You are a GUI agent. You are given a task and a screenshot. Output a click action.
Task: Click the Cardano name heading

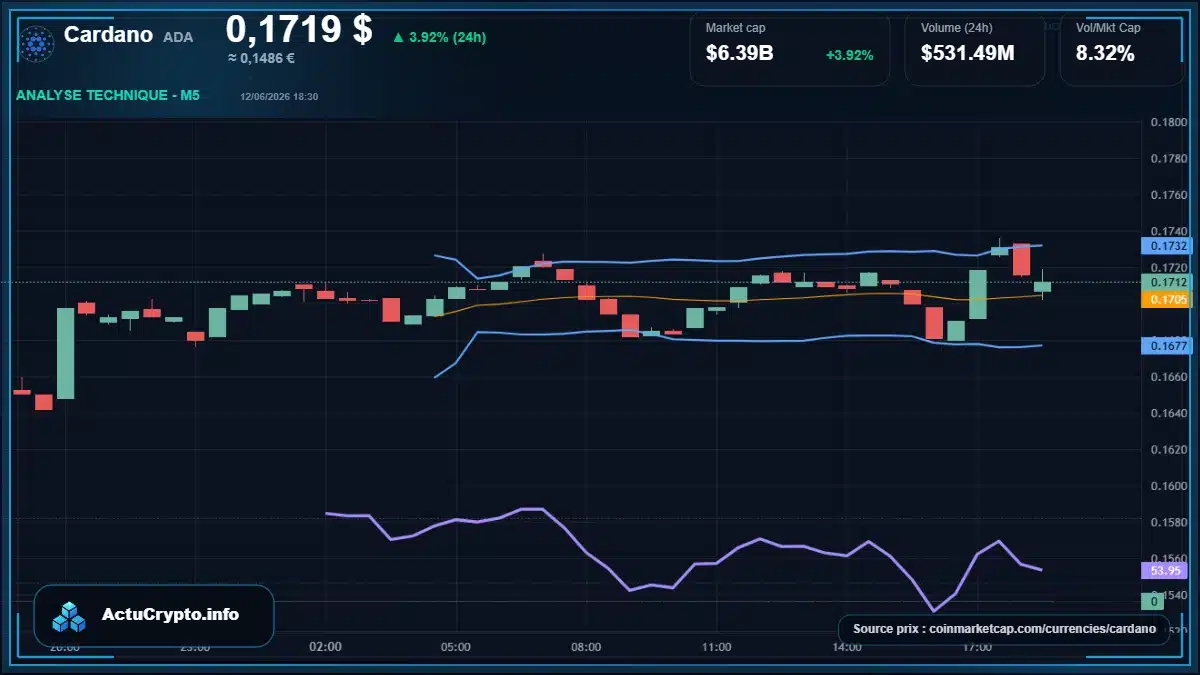[108, 35]
